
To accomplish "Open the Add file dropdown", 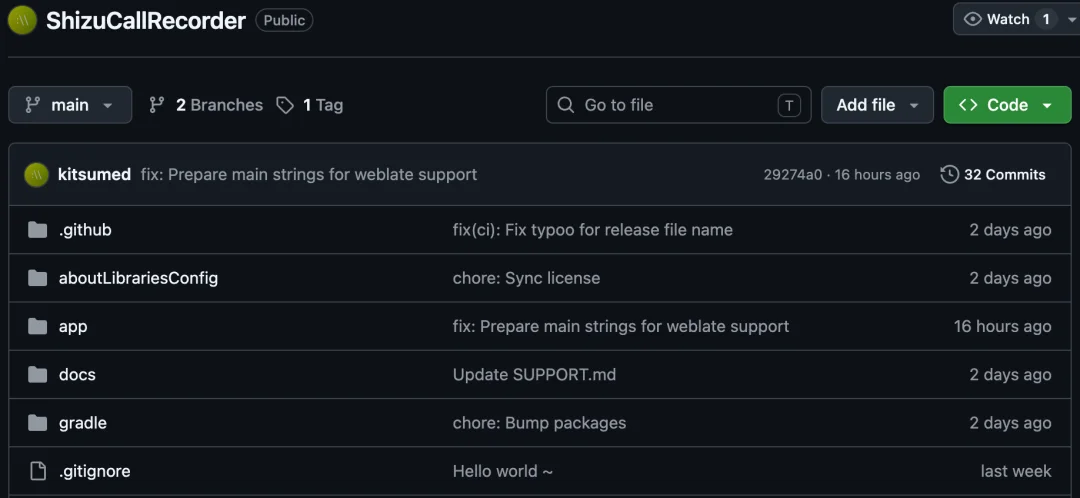I will [878, 105].
